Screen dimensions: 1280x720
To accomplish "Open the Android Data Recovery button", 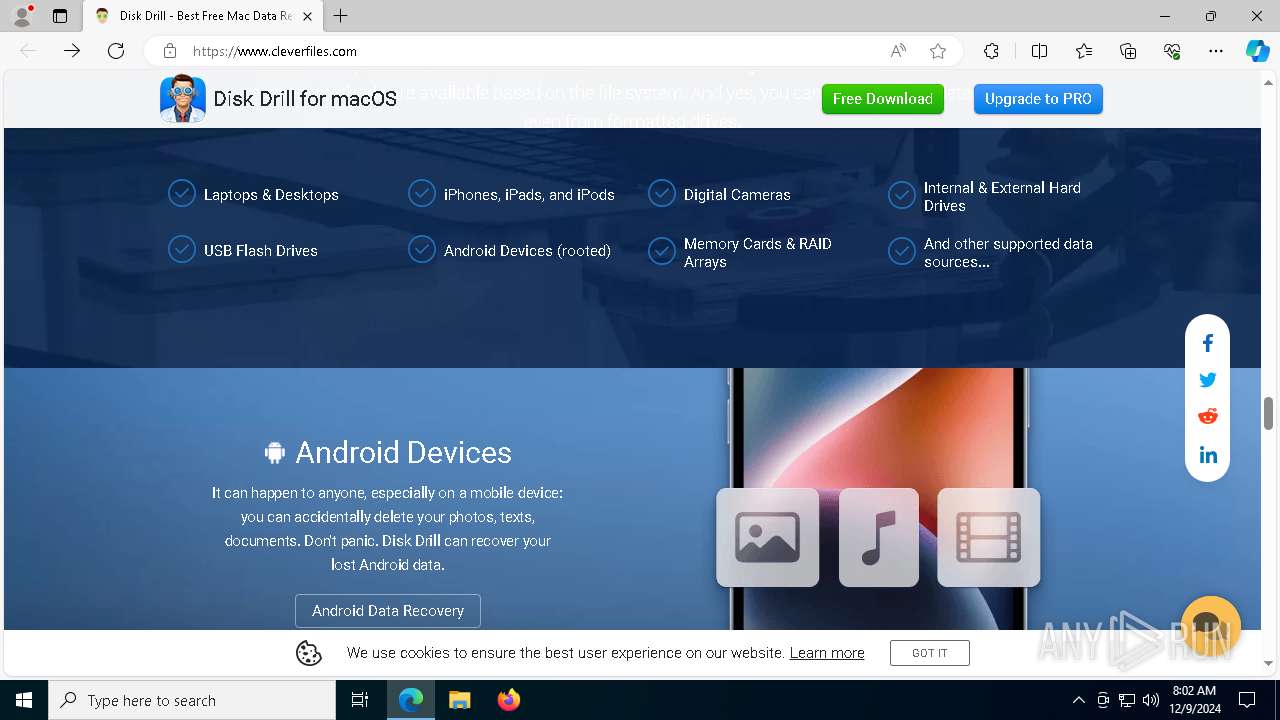I will (388, 611).
